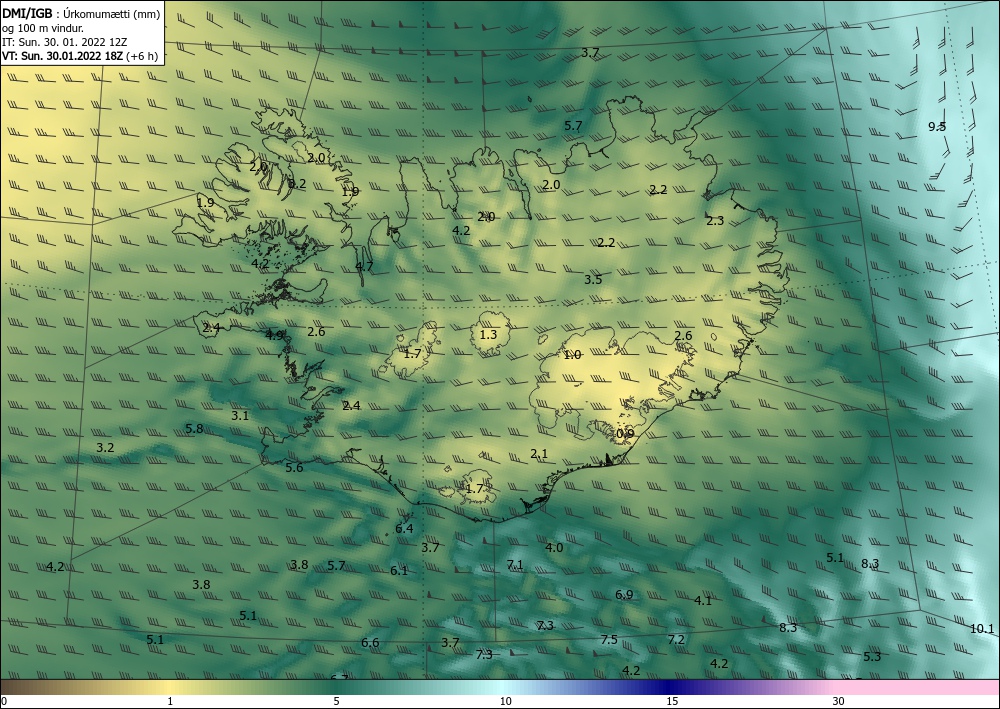Select the 6.1 value in the southern sea
Image resolution: width=1000 pixels, height=709 pixels.
399,571
